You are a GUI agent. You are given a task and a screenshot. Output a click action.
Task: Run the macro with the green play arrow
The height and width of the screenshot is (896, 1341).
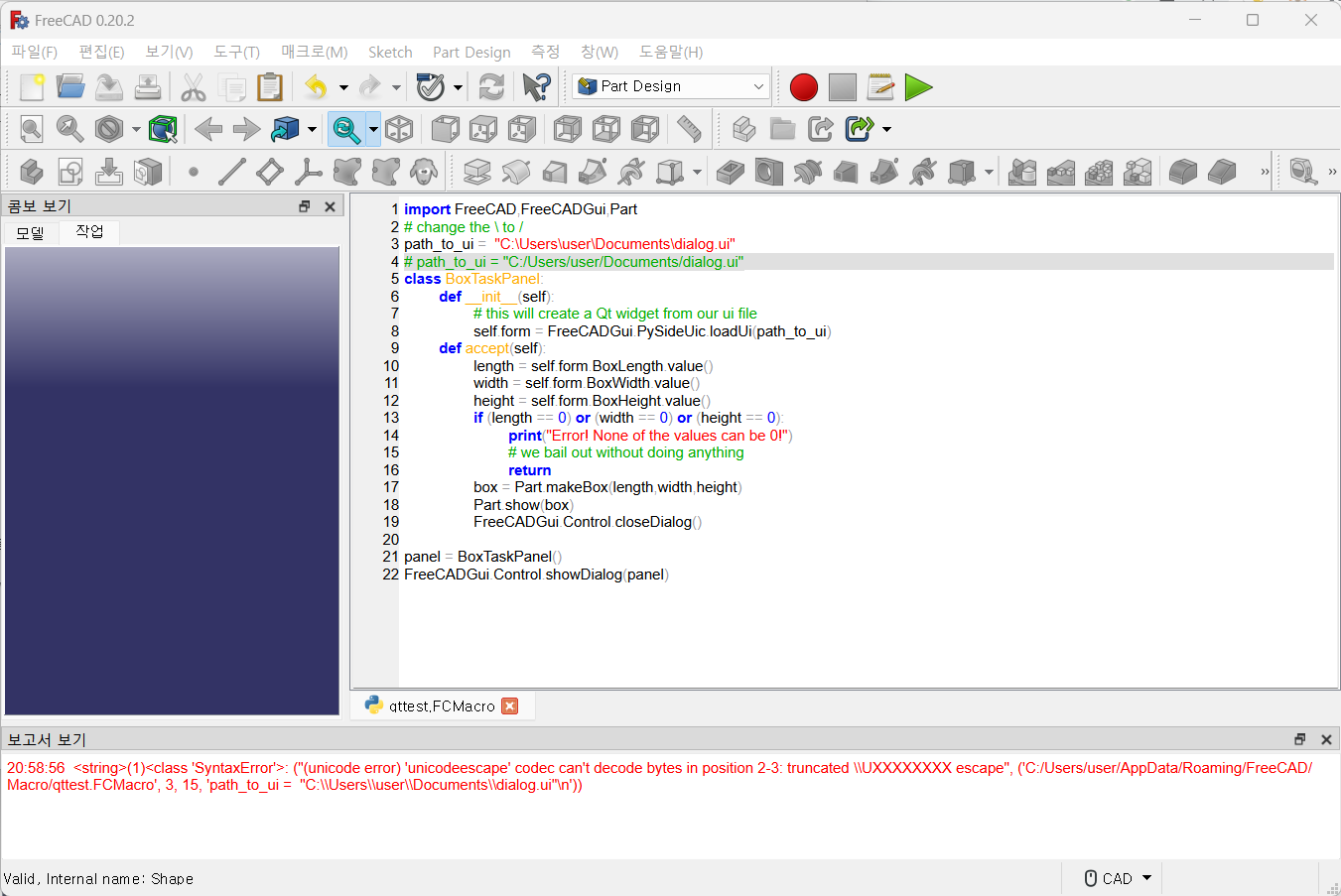[919, 87]
